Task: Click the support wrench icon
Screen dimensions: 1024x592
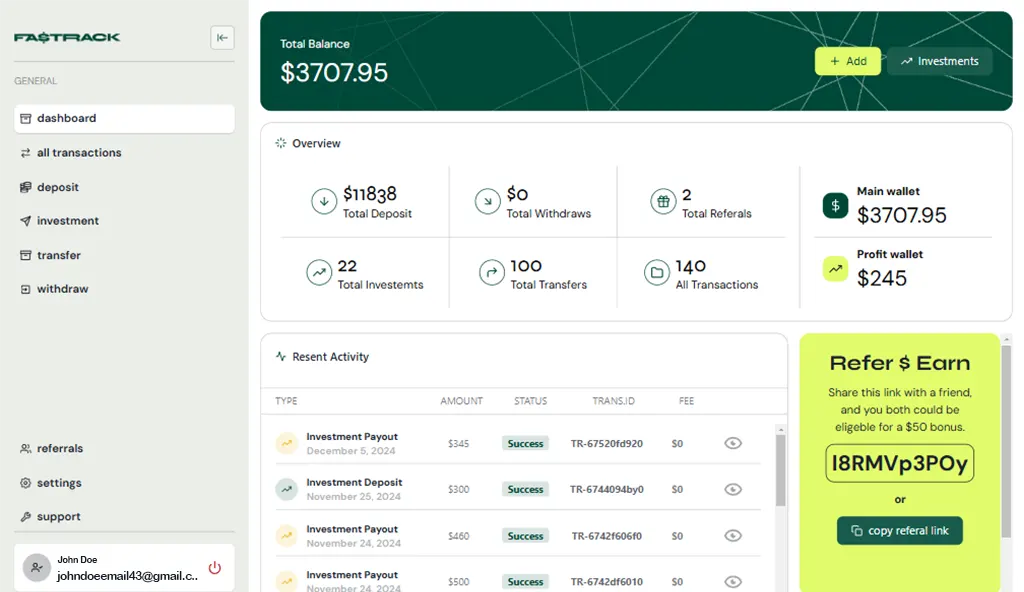Action: 25,516
